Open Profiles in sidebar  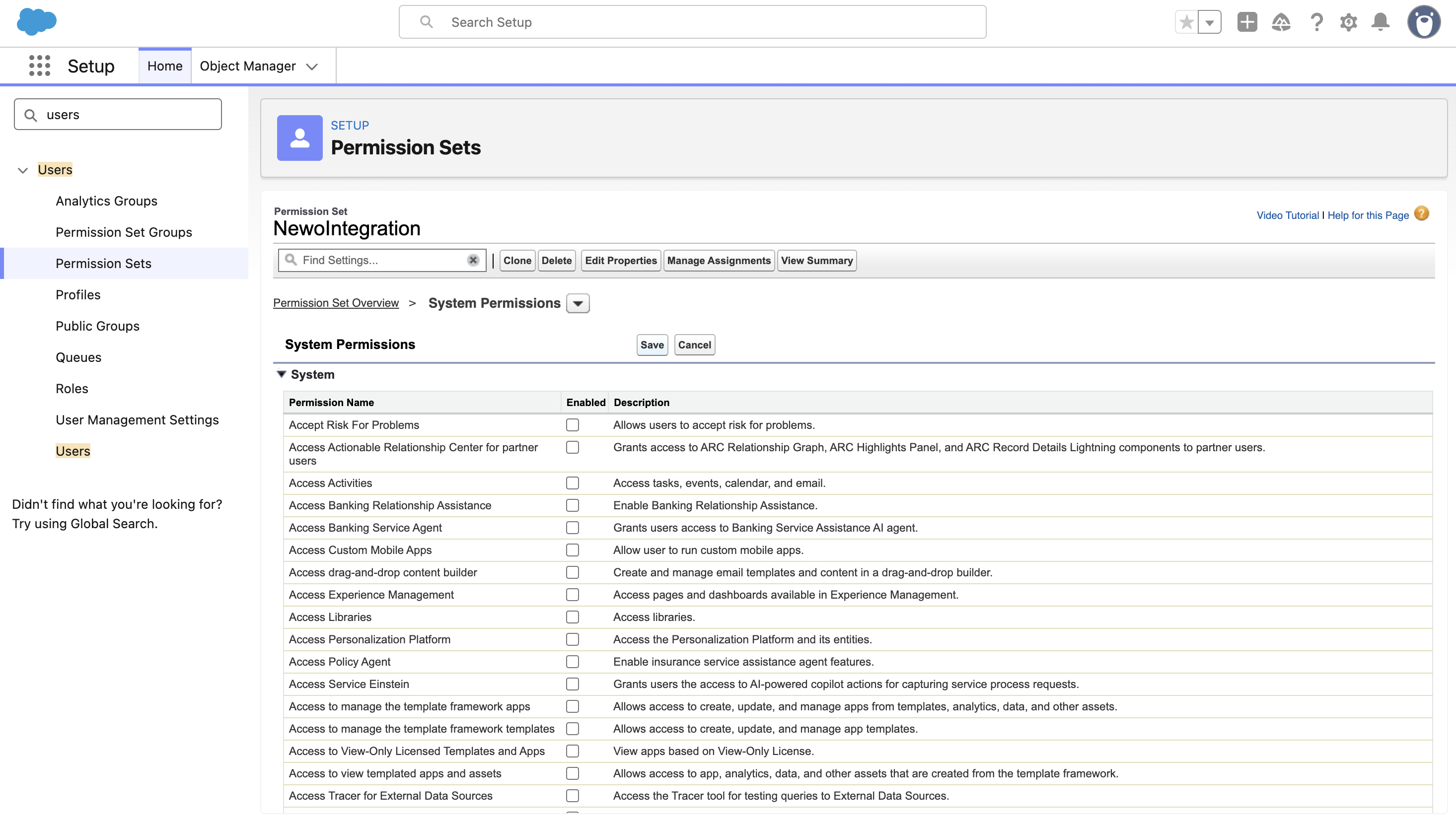tap(78, 295)
